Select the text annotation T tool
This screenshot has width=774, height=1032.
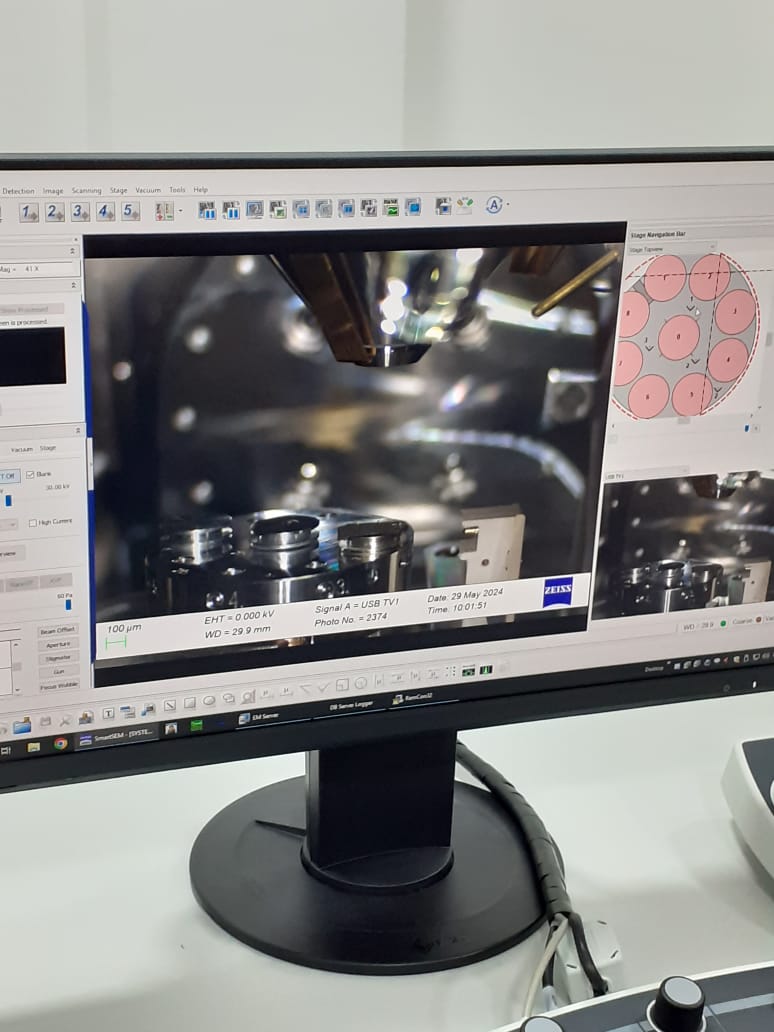109,712
